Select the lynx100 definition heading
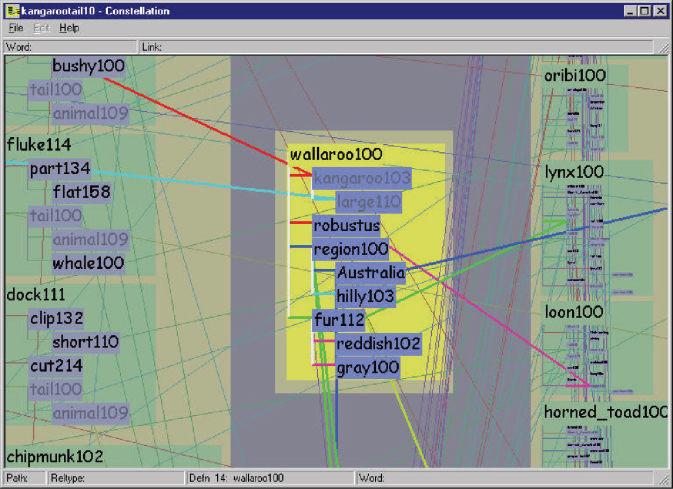Viewport: 673px width, 489px height. 574,172
